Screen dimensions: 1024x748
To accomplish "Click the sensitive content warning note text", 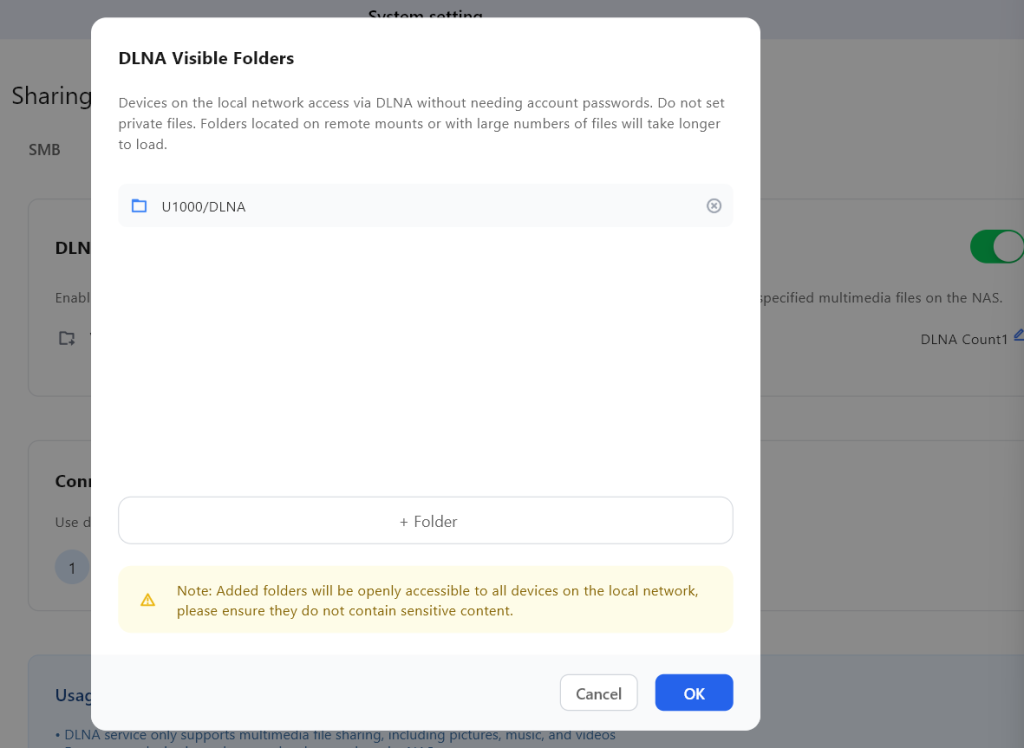I will 437,600.
